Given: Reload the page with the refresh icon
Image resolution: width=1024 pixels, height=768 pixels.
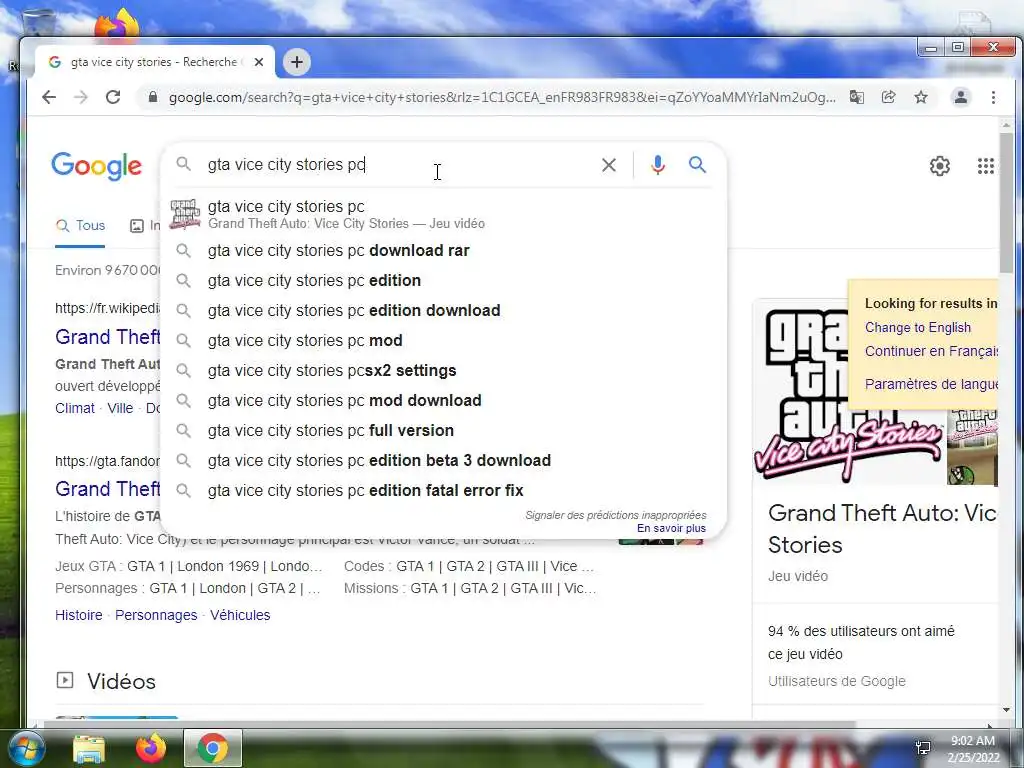Looking at the screenshot, I should coord(113,97).
